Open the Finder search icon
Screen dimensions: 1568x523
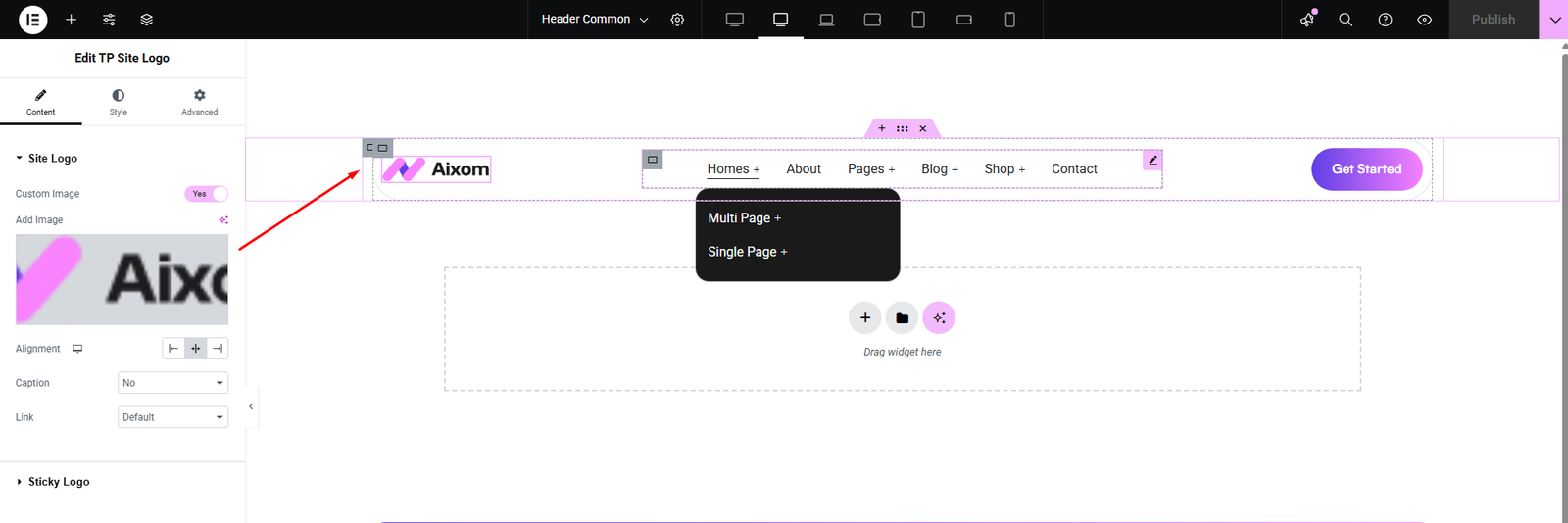coord(1346,20)
